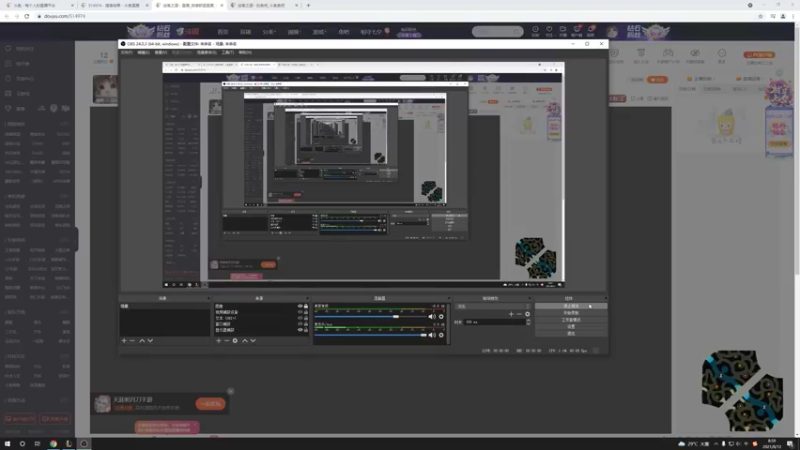Click the stop streaming button in Controls

571,306
